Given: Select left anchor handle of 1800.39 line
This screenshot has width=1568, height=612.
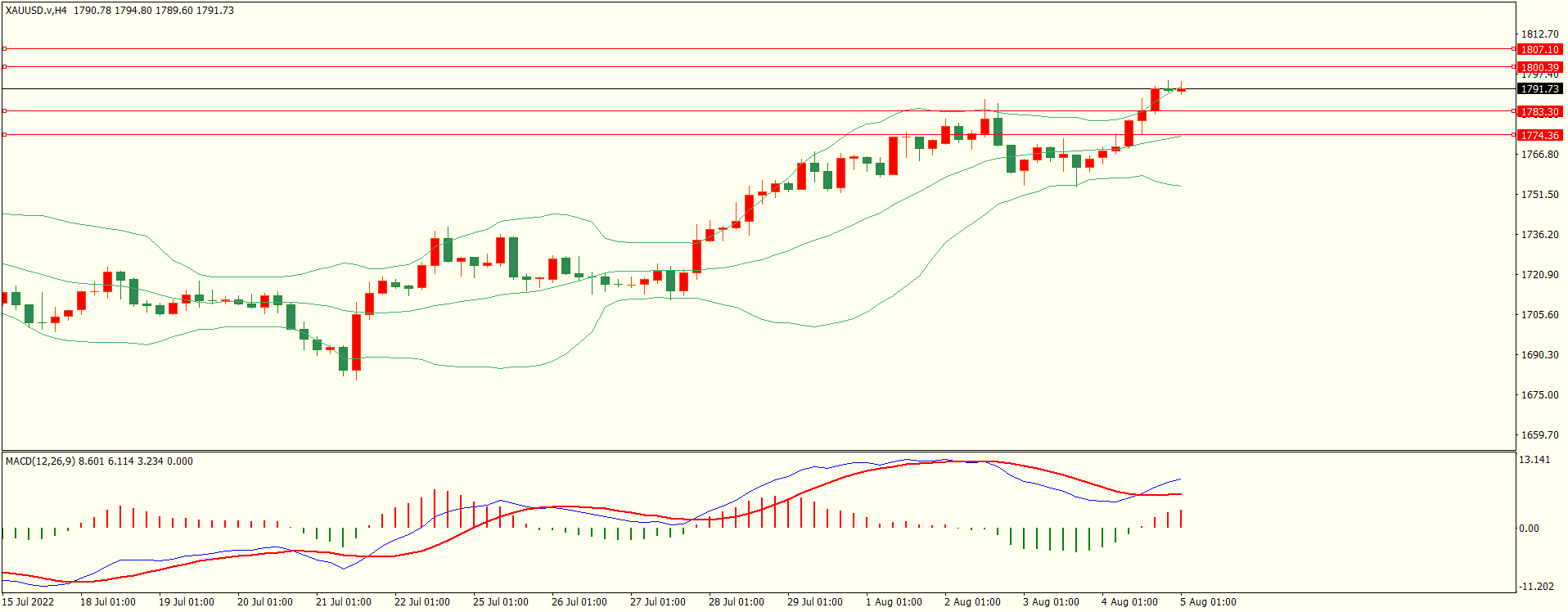Looking at the screenshot, I should [4, 66].
